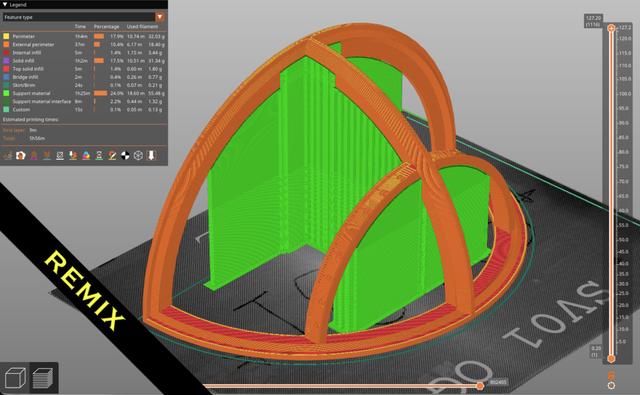
Task: Select lower thumb of vertical layer slider
Action: [611, 359]
